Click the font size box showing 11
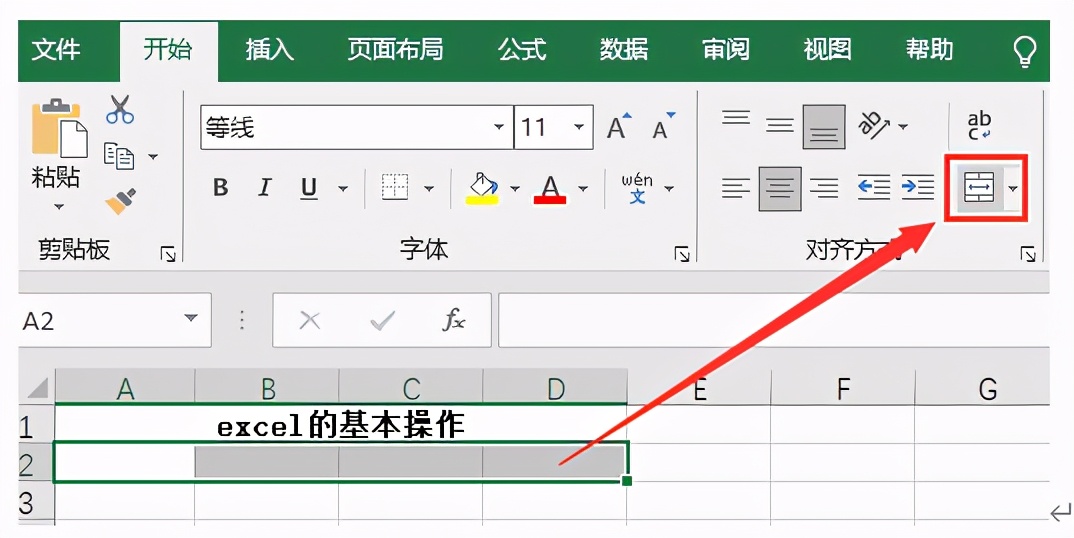1074x538 pixels. coord(553,127)
